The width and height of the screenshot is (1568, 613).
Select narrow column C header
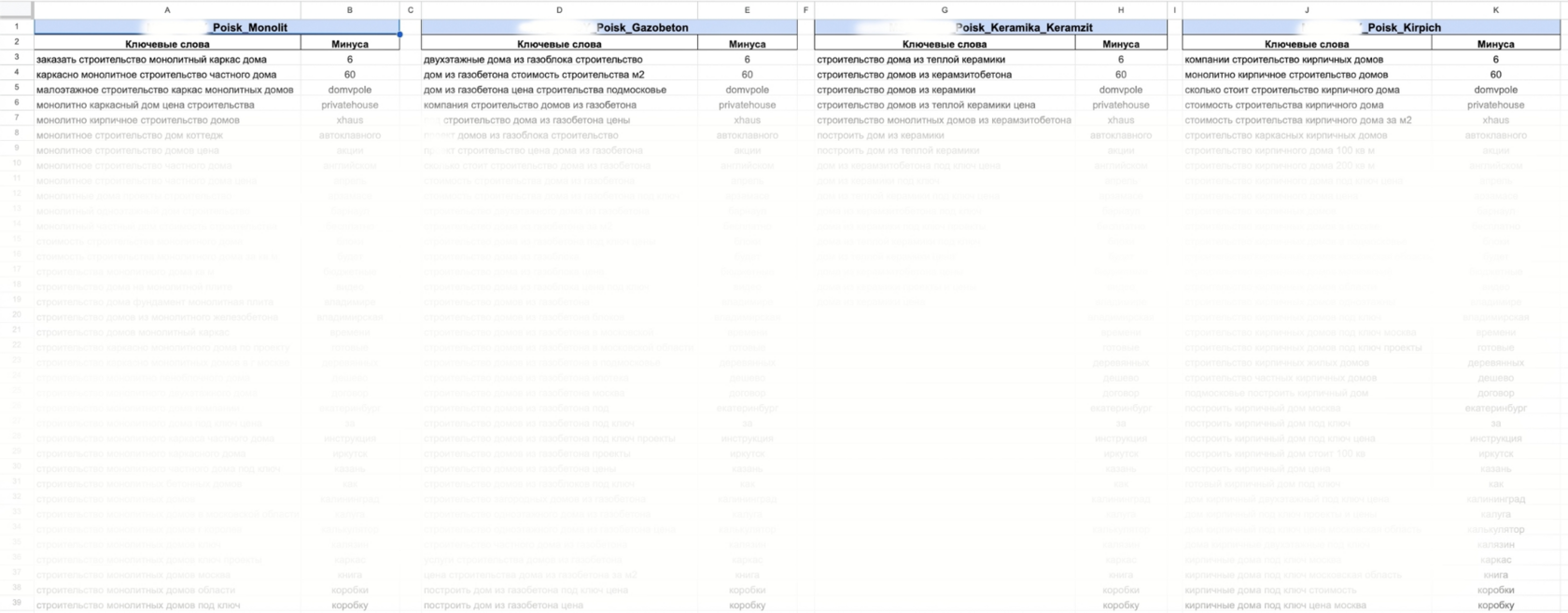410,9
